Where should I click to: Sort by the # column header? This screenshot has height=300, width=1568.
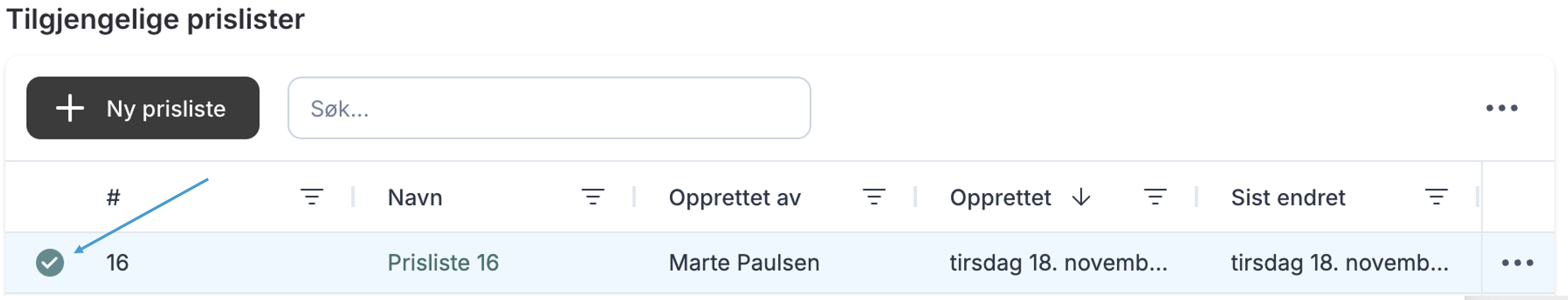[x=113, y=197]
